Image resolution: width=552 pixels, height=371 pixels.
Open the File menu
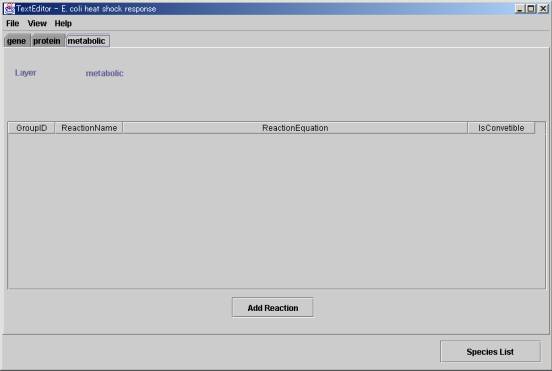[x=13, y=24]
